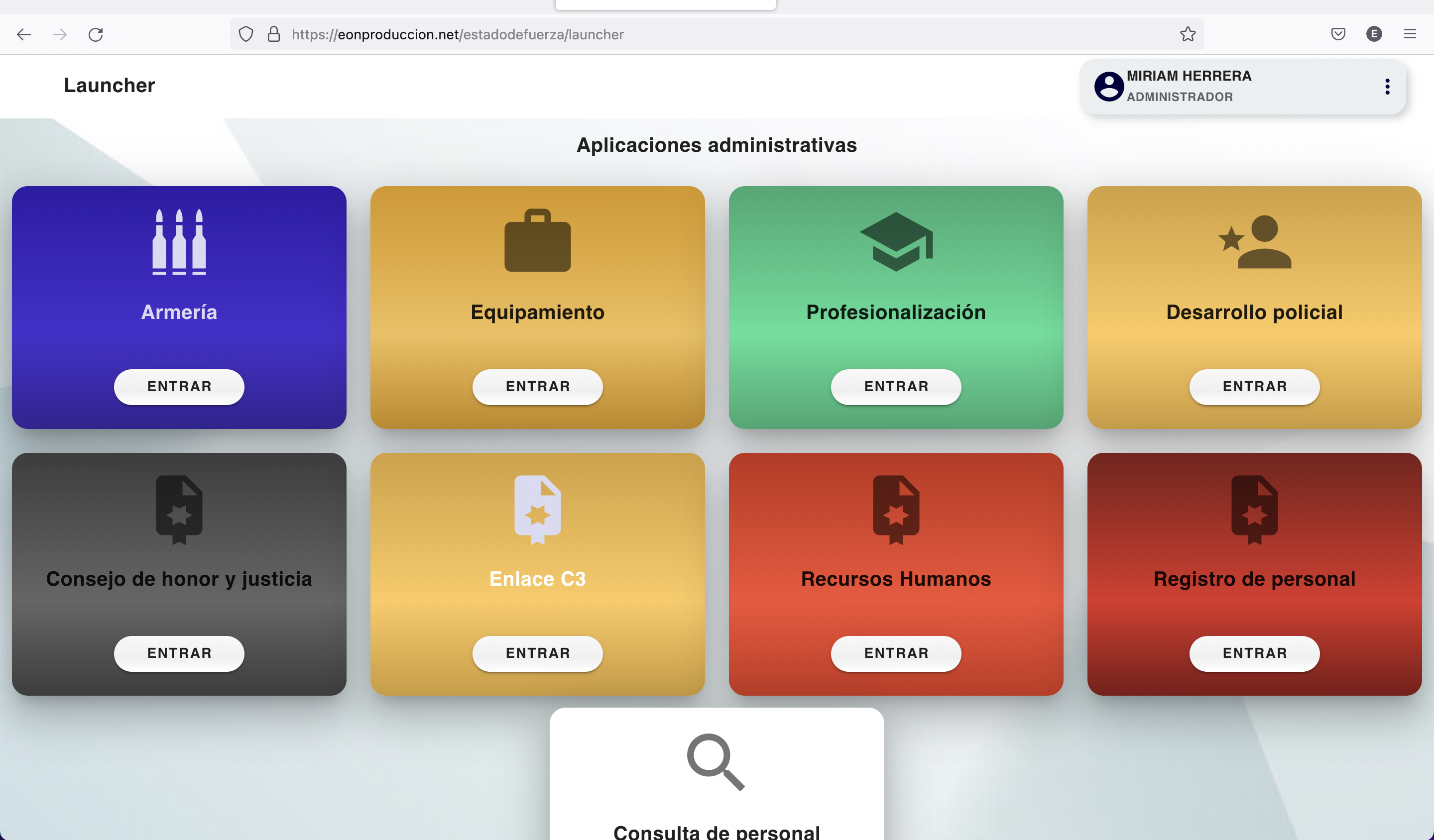Click the Consejo de honor document icon
This screenshot has width=1434, height=840.
pos(179,510)
